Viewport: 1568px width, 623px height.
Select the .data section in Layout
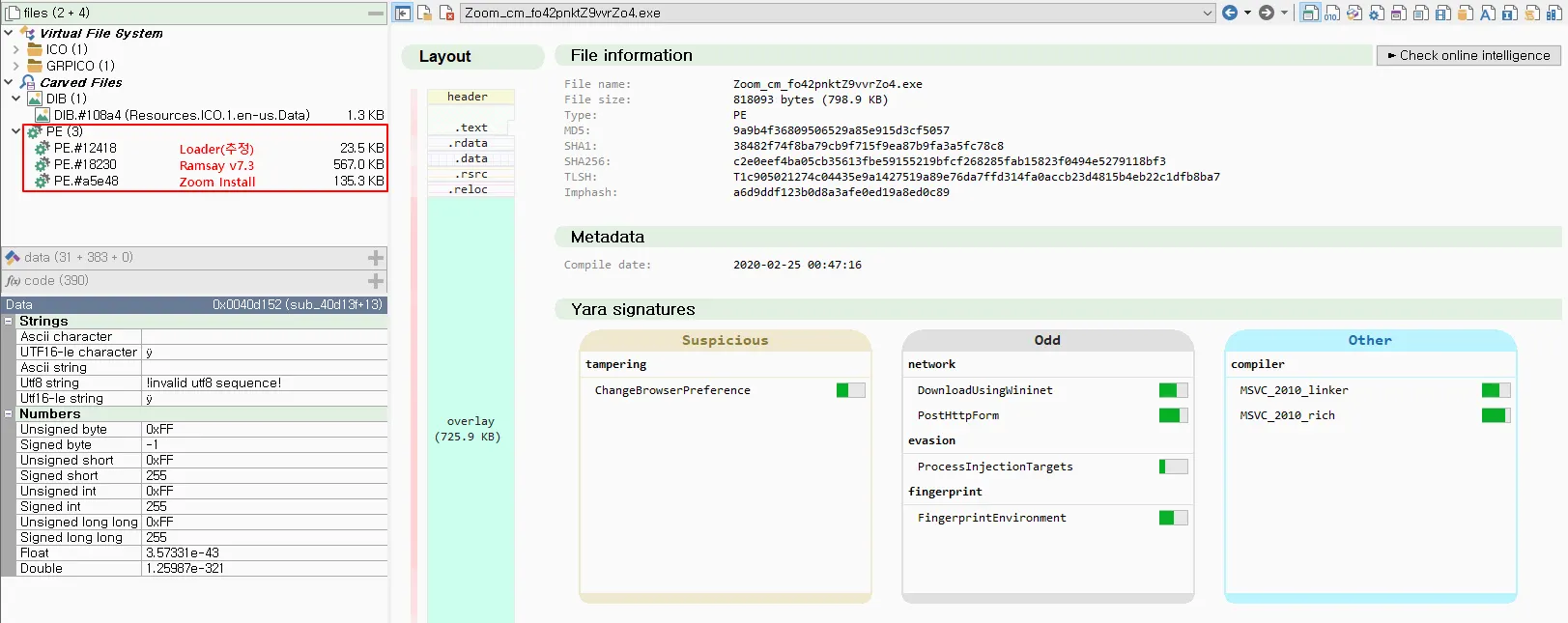471,158
